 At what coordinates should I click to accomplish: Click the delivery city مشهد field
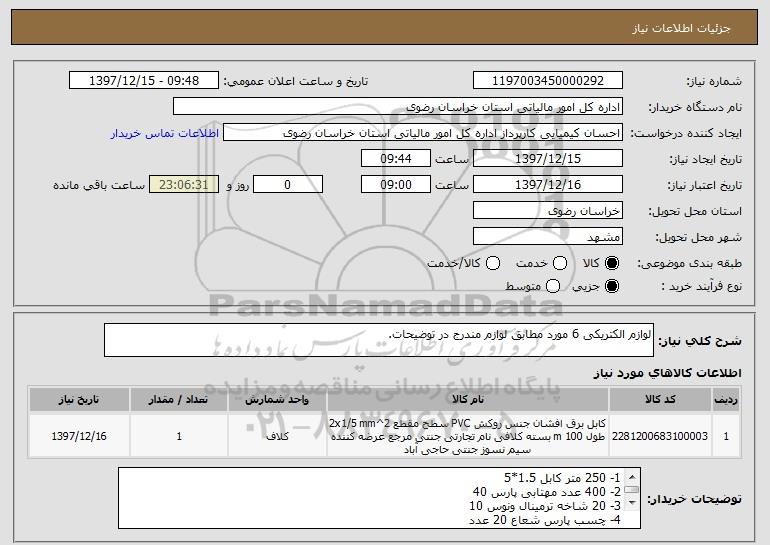[548, 237]
